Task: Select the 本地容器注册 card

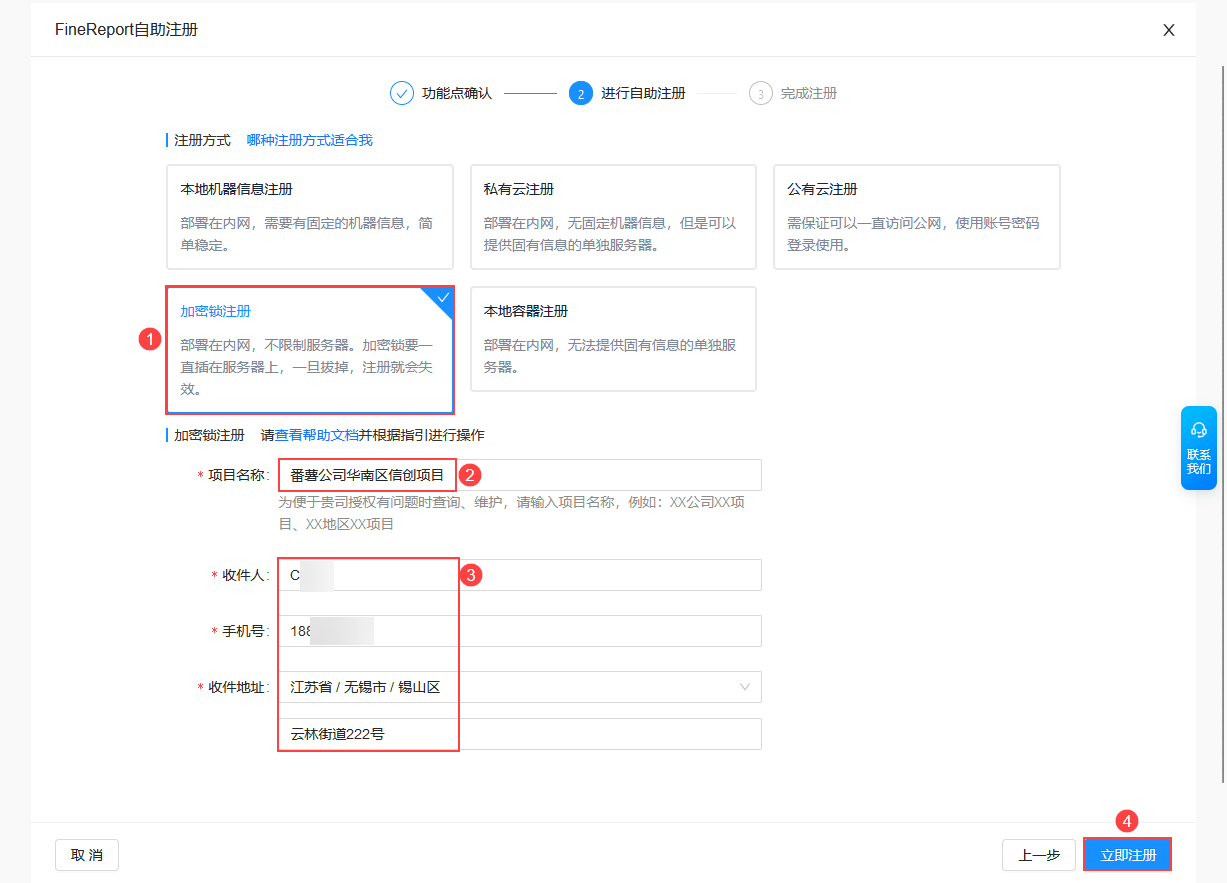Action: tap(613, 339)
